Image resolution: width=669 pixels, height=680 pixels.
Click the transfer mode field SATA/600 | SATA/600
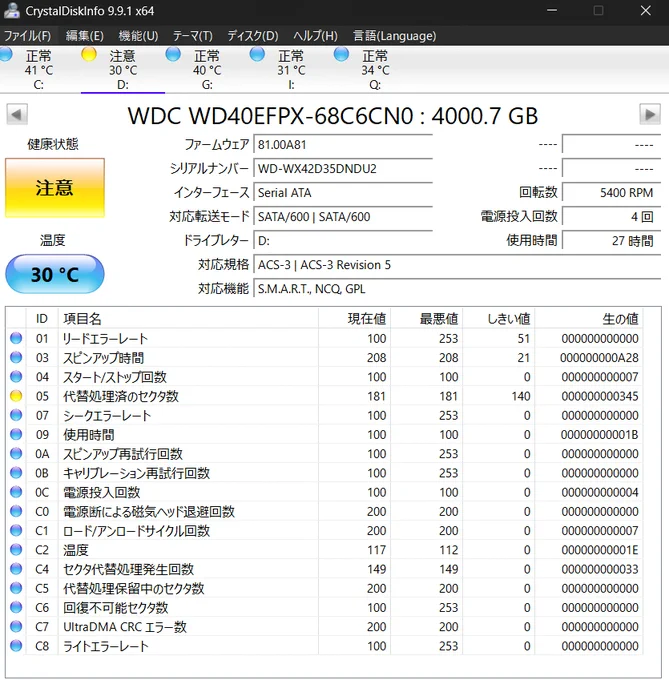[x=343, y=216]
